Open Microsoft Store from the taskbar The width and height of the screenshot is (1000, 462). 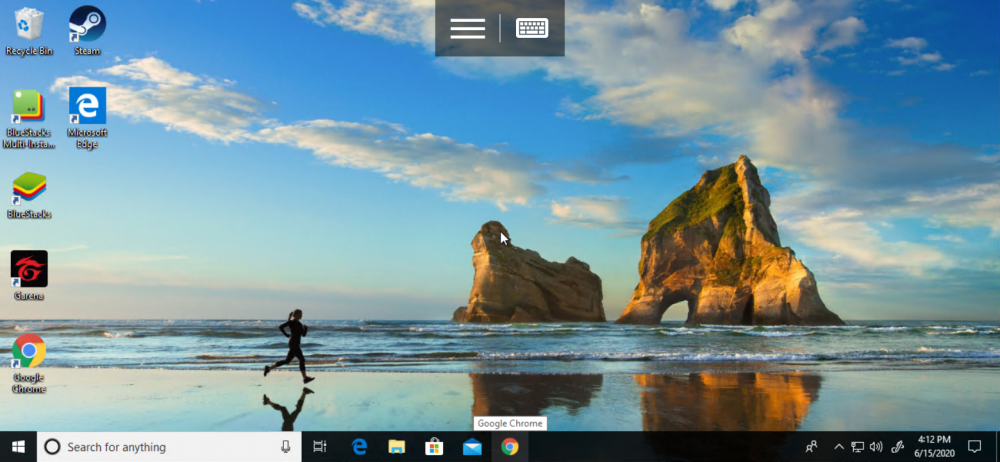pyautogui.click(x=434, y=447)
